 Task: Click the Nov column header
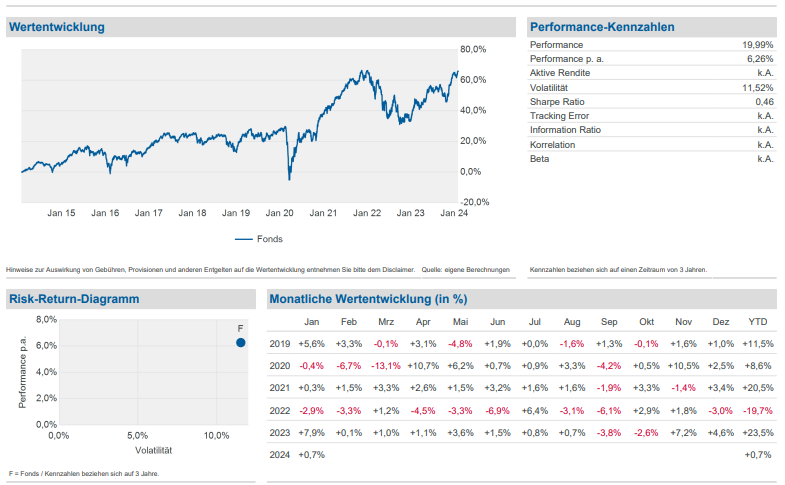click(683, 322)
